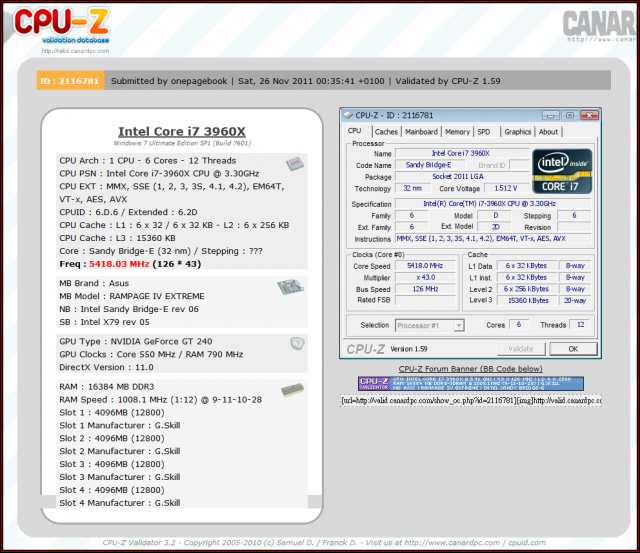The height and width of the screenshot is (553, 640).
Task: Click the motherboard icon beside MB Brand
Action: [x=290, y=286]
